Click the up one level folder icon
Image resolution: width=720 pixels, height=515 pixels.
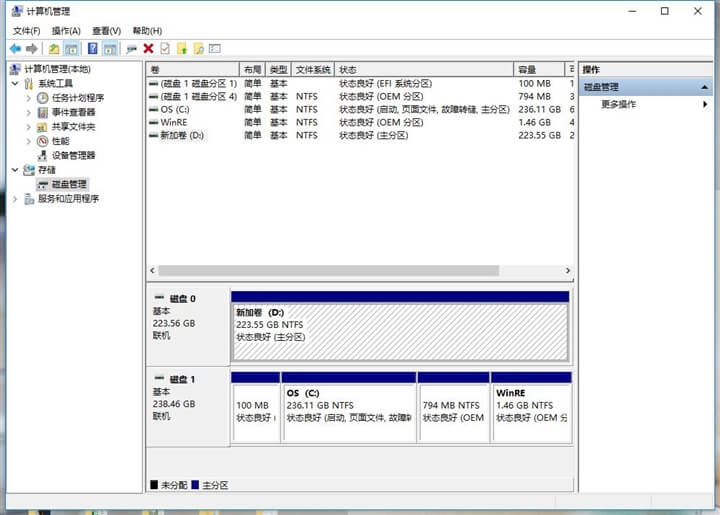click(55, 48)
